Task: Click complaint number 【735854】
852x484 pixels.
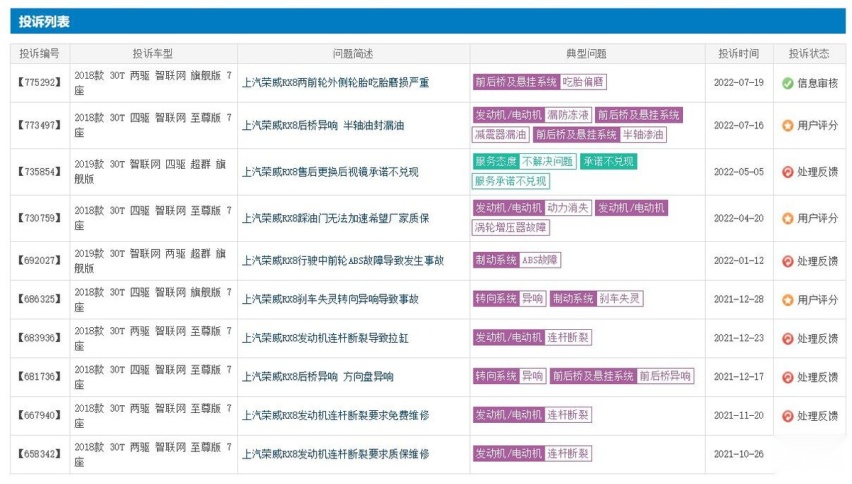Action: pyautogui.click(x=39, y=172)
